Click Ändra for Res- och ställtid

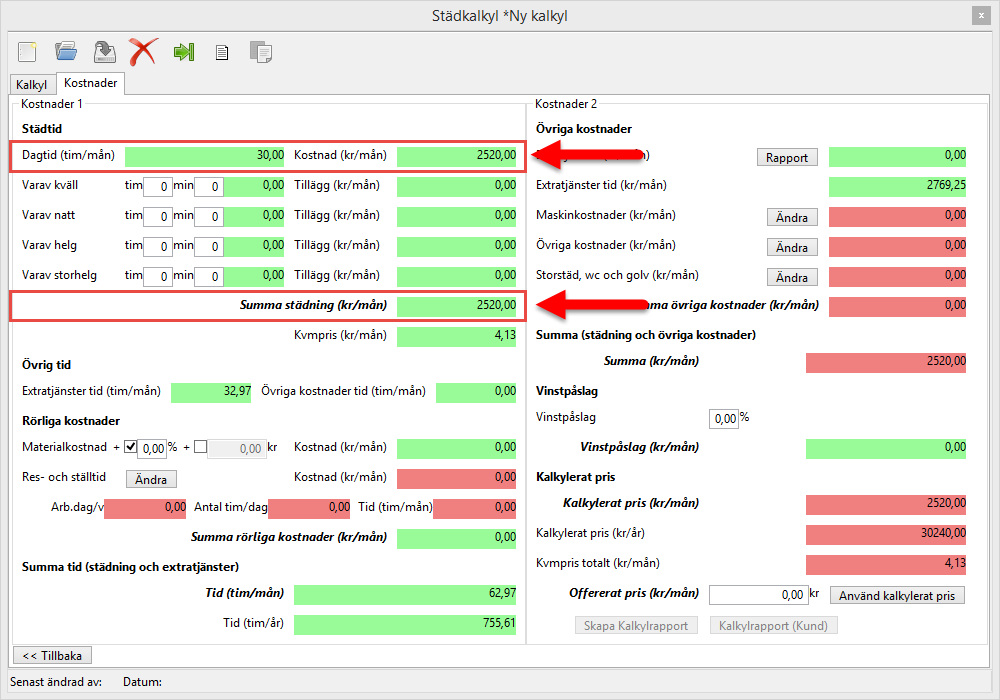[x=151, y=479]
